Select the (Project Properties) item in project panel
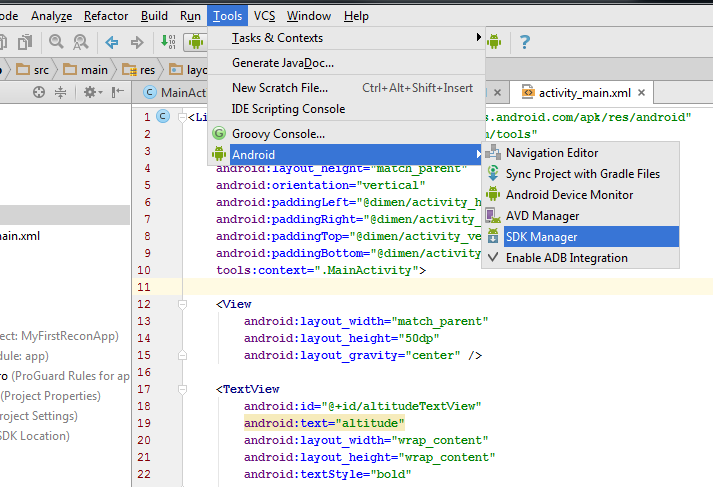The image size is (713, 487). click(50, 396)
